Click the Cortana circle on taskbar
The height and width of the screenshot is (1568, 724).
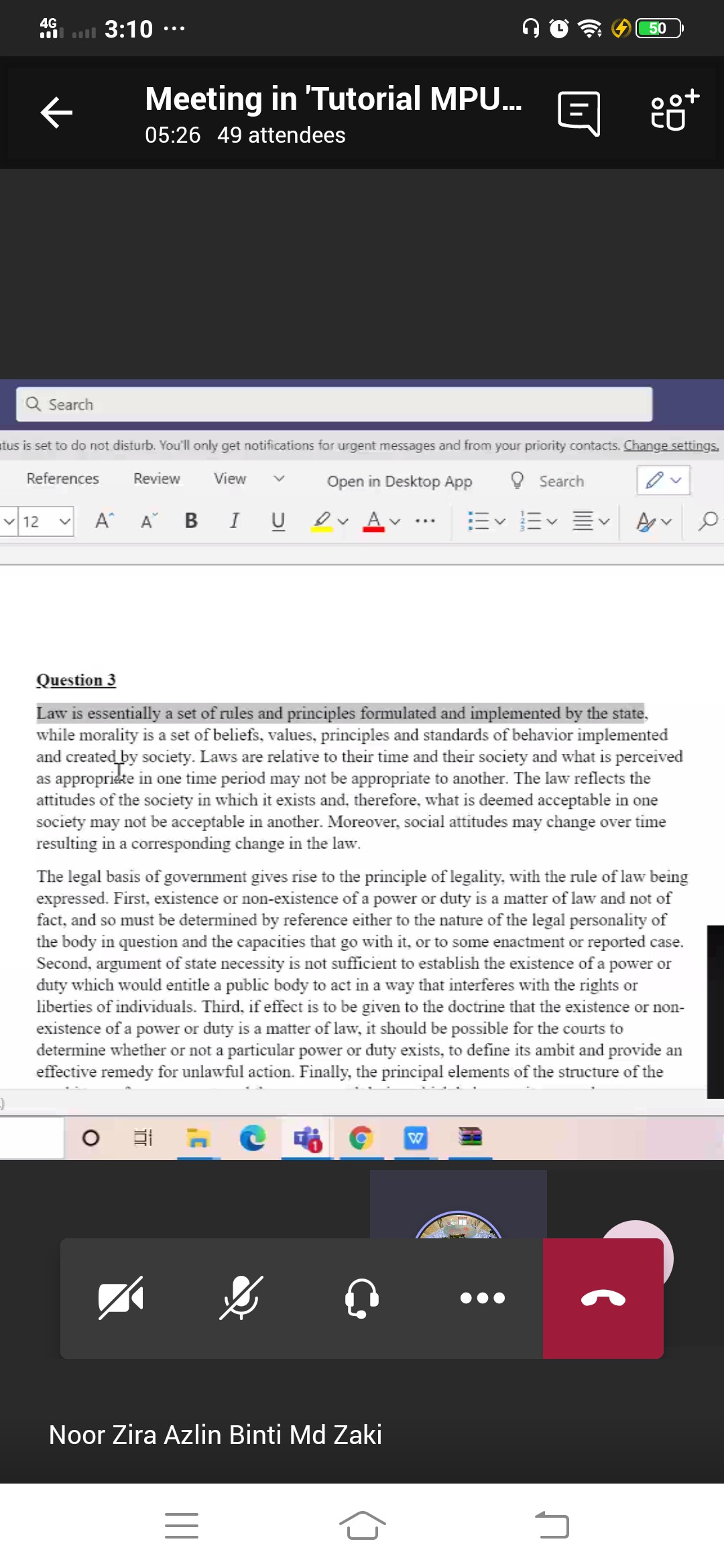click(x=90, y=1138)
